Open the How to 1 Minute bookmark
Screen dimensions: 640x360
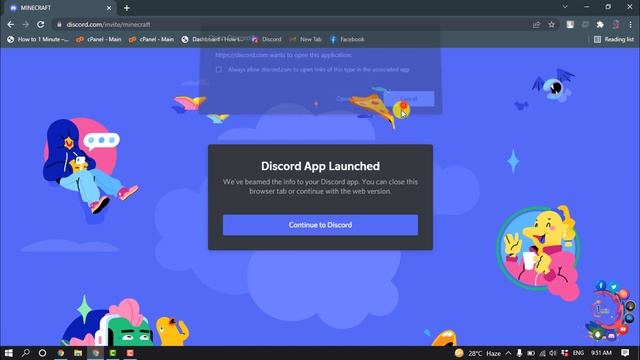tap(38, 39)
